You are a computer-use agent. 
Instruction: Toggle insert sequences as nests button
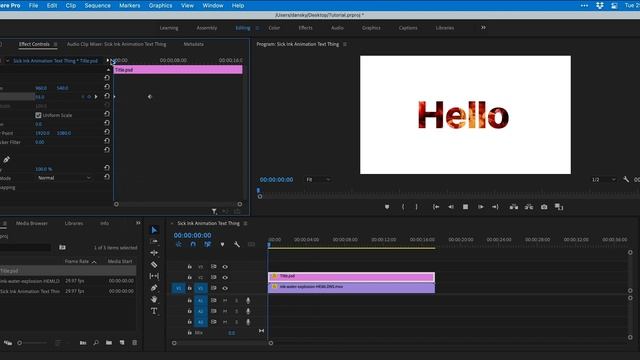coord(178,244)
